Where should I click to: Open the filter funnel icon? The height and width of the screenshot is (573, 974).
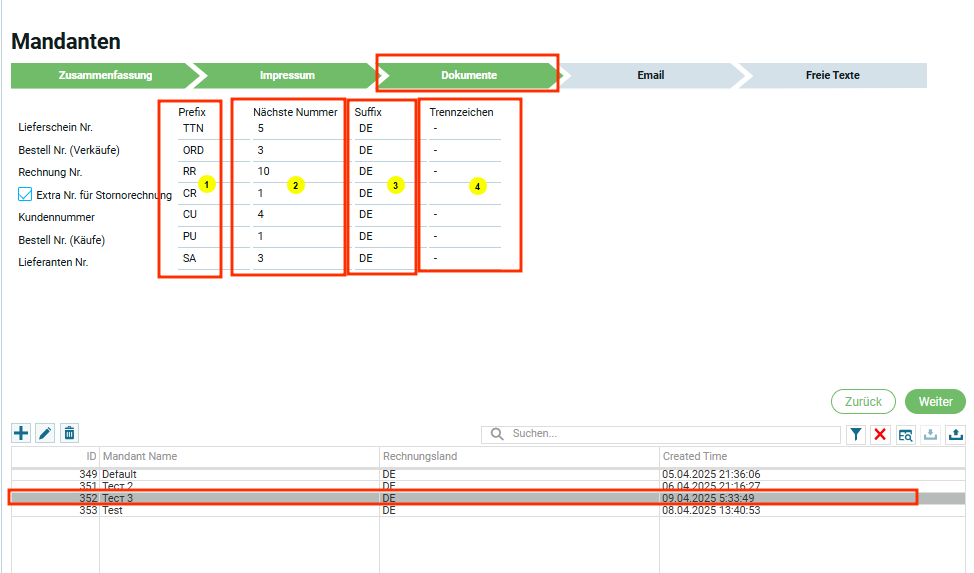[x=856, y=434]
